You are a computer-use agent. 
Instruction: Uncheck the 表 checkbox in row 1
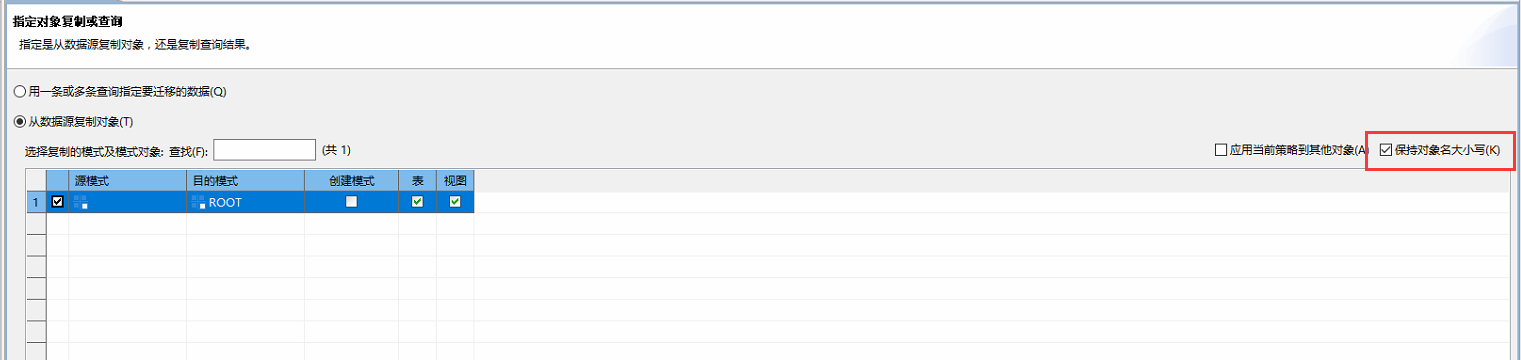tap(417, 202)
